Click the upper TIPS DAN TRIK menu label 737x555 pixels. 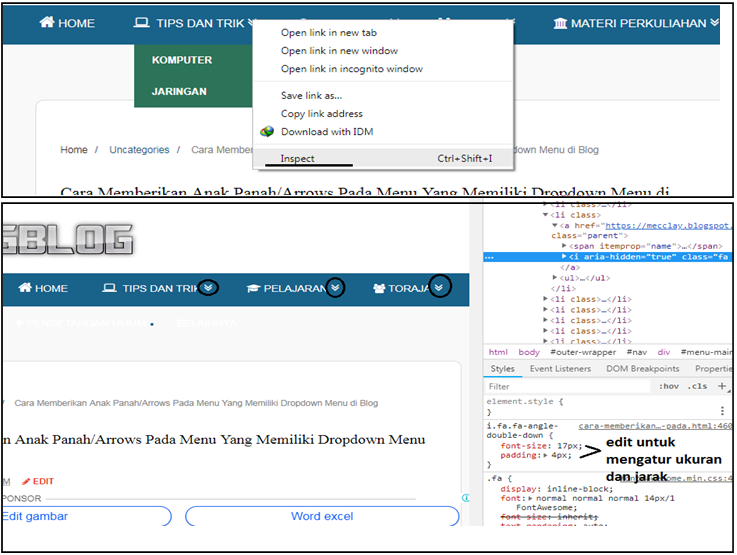click(x=201, y=23)
